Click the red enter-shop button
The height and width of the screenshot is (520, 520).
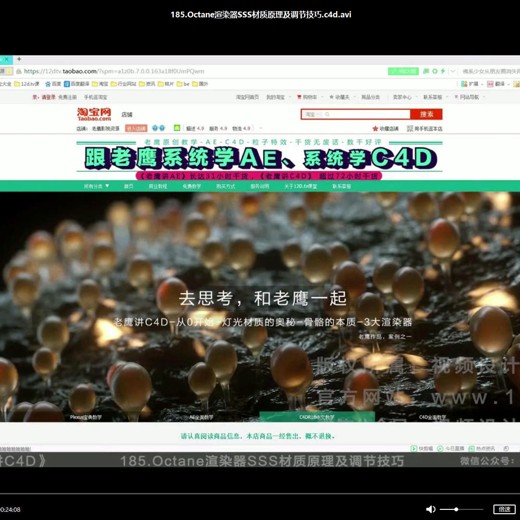[x=136, y=128]
